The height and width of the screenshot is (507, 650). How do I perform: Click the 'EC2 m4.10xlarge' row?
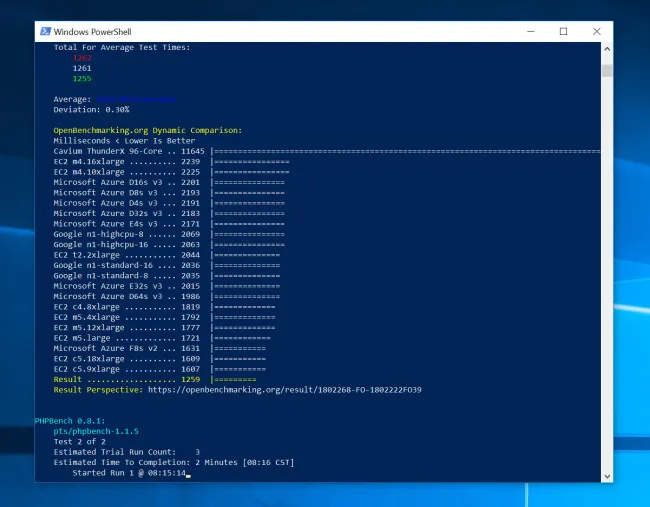[x=171, y=172]
